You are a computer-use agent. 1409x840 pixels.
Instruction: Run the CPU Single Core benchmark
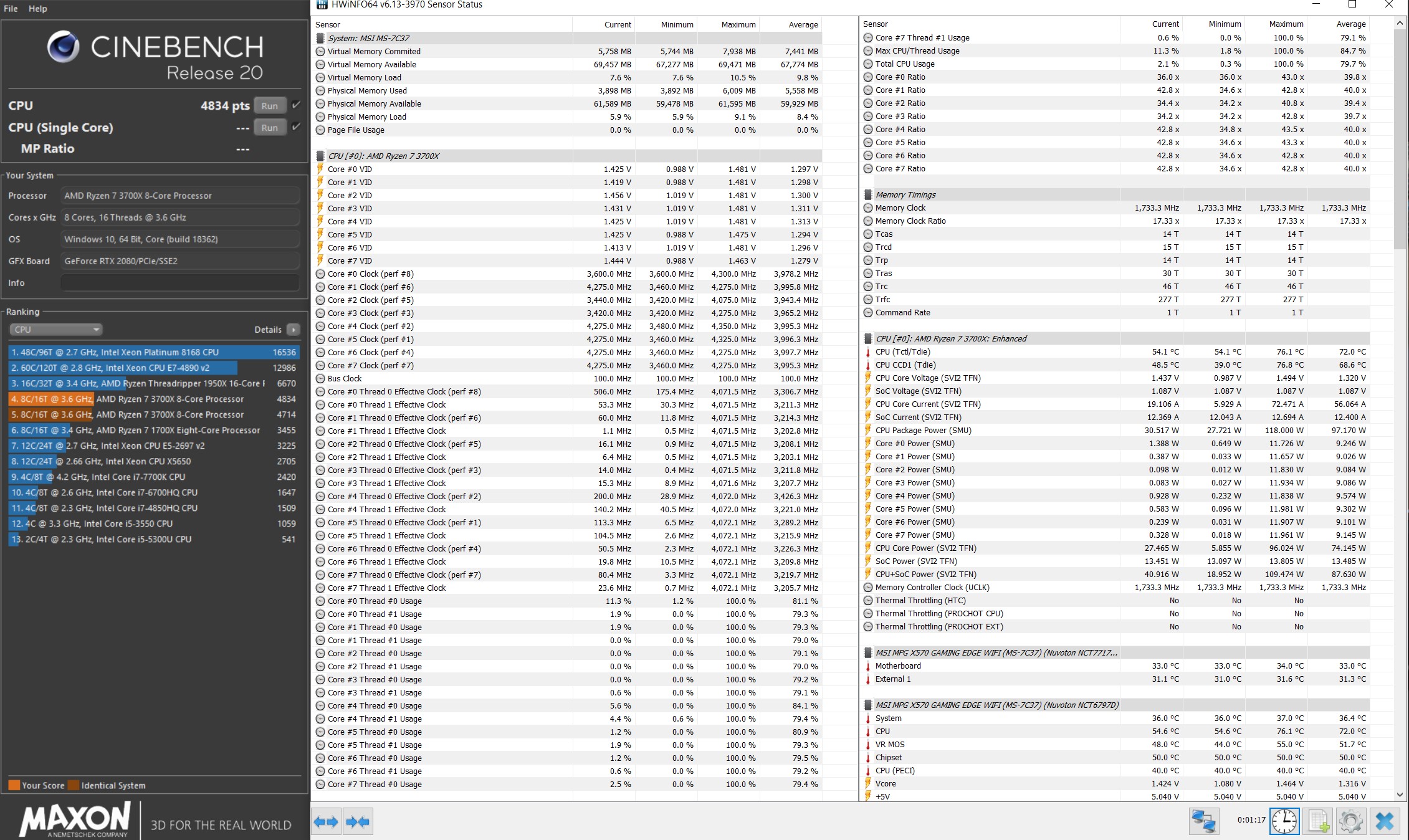coord(270,127)
